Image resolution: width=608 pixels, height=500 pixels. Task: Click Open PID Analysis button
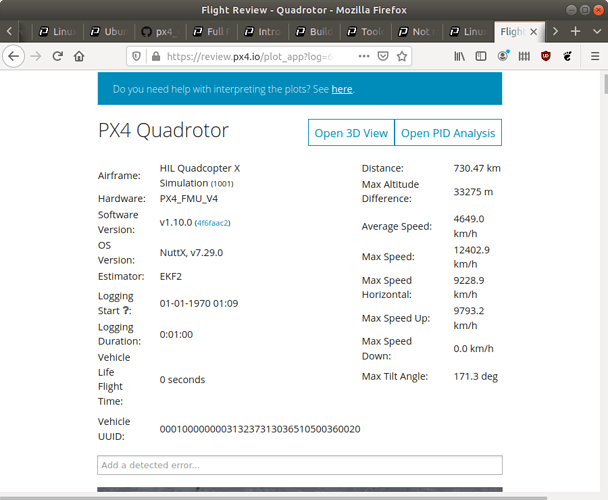(448, 133)
